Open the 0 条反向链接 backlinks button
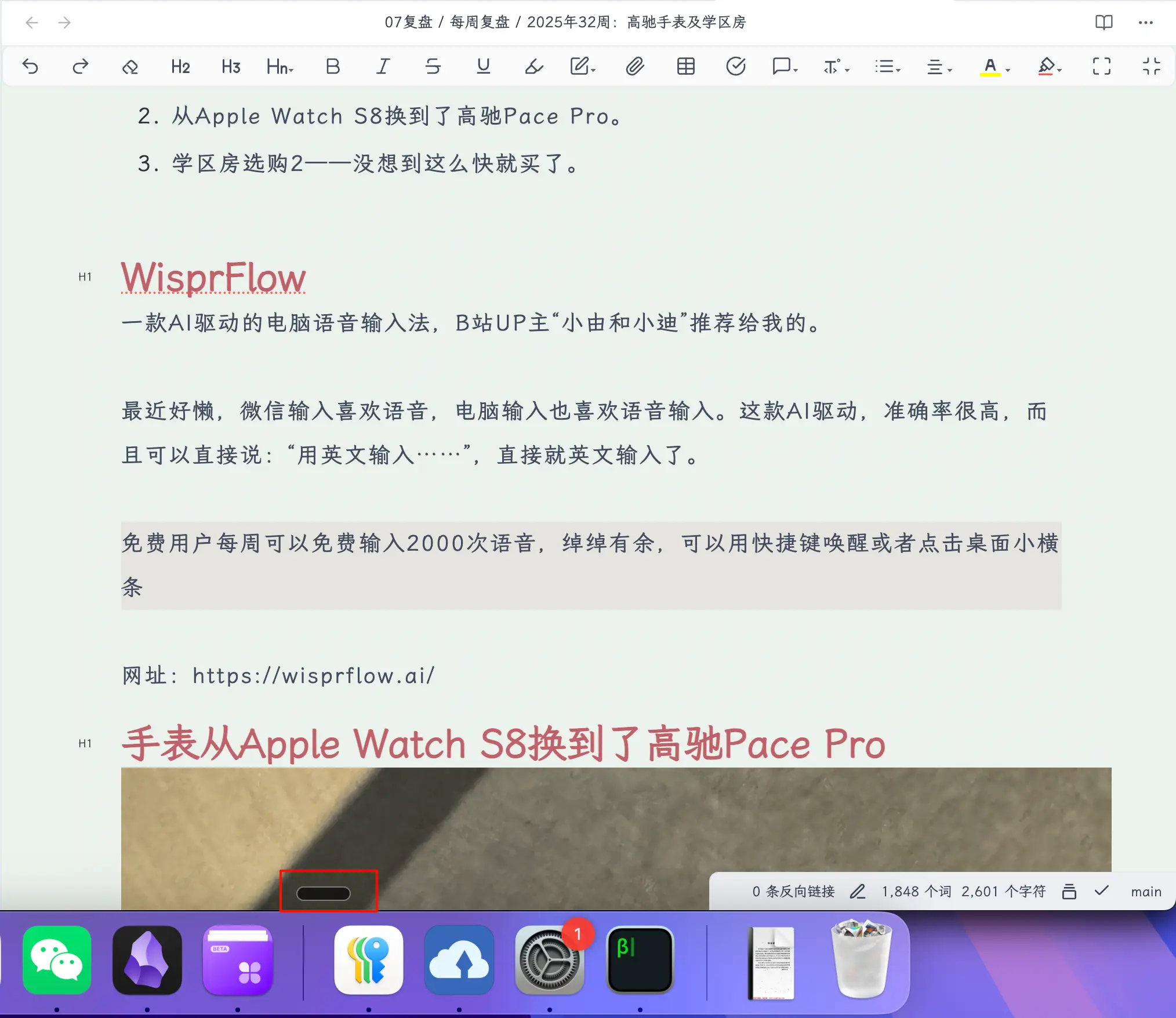This screenshot has height=1018, width=1176. (793, 891)
